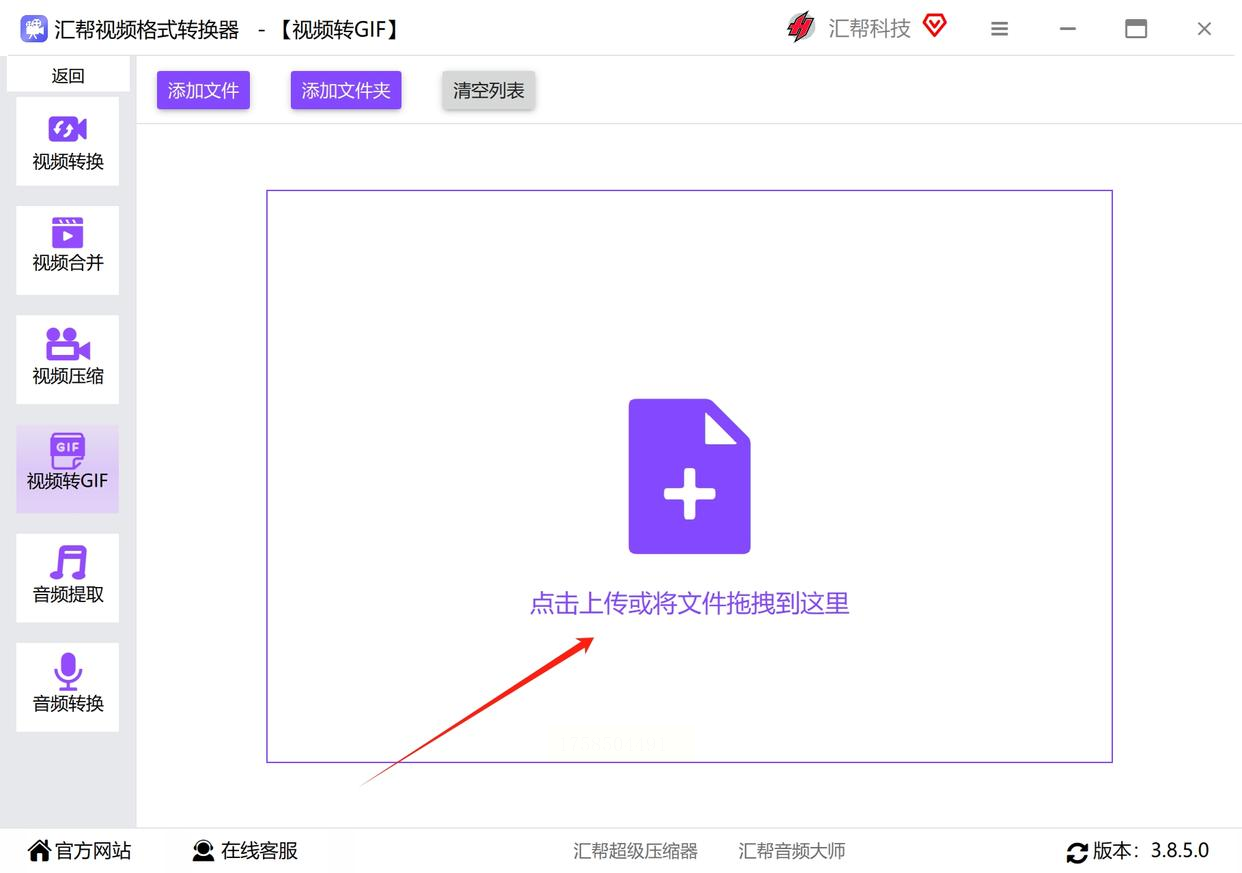Click the 清空列表 button
The width and height of the screenshot is (1242, 873).
coord(488,90)
